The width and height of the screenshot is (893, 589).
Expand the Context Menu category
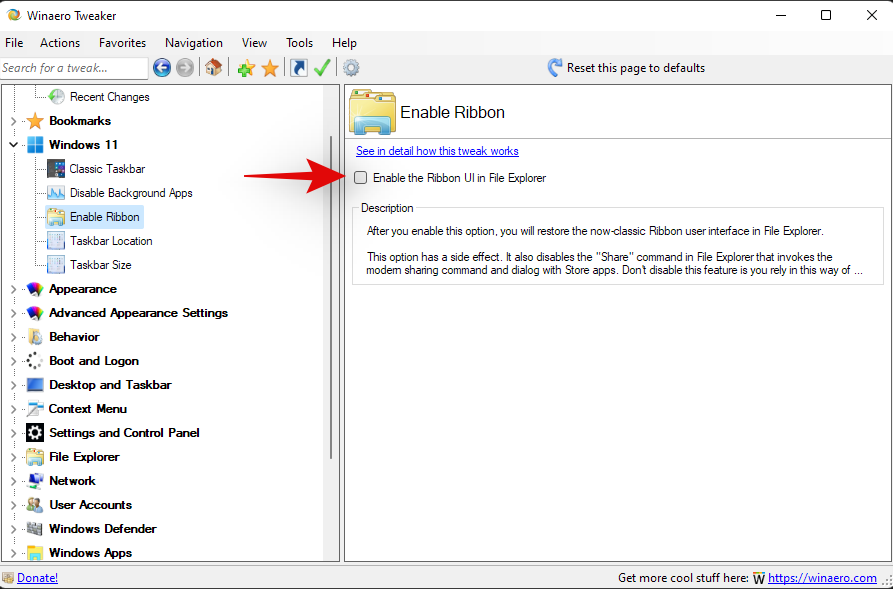[13, 409]
